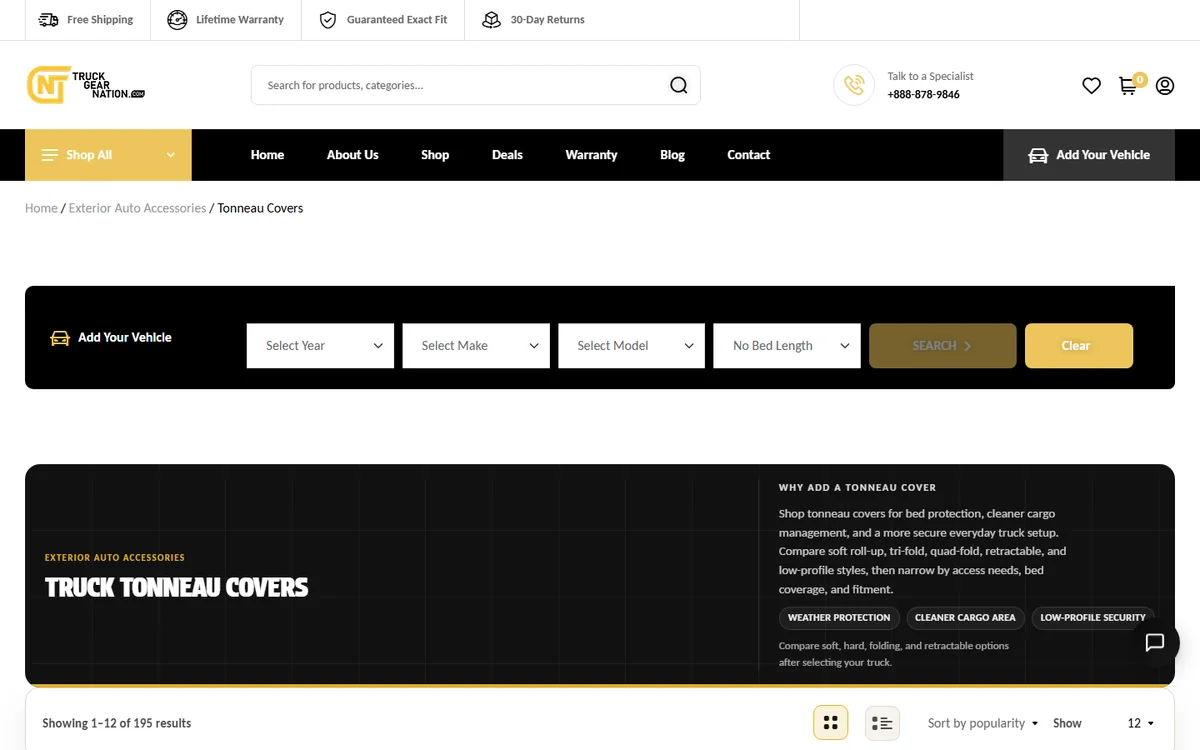Viewport: 1200px width, 750px height.
Task: Switch to grid view layout
Action: click(x=830, y=723)
